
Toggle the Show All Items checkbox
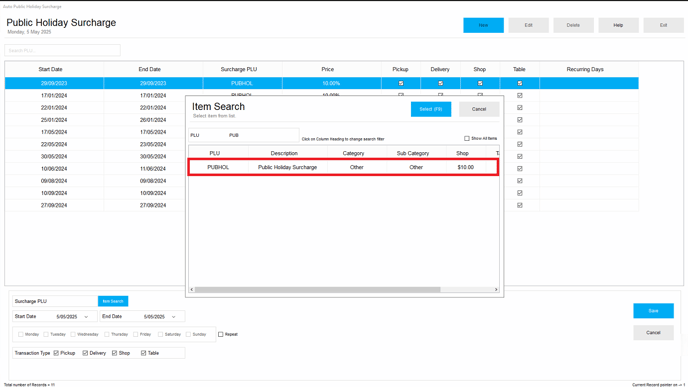[x=467, y=138]
